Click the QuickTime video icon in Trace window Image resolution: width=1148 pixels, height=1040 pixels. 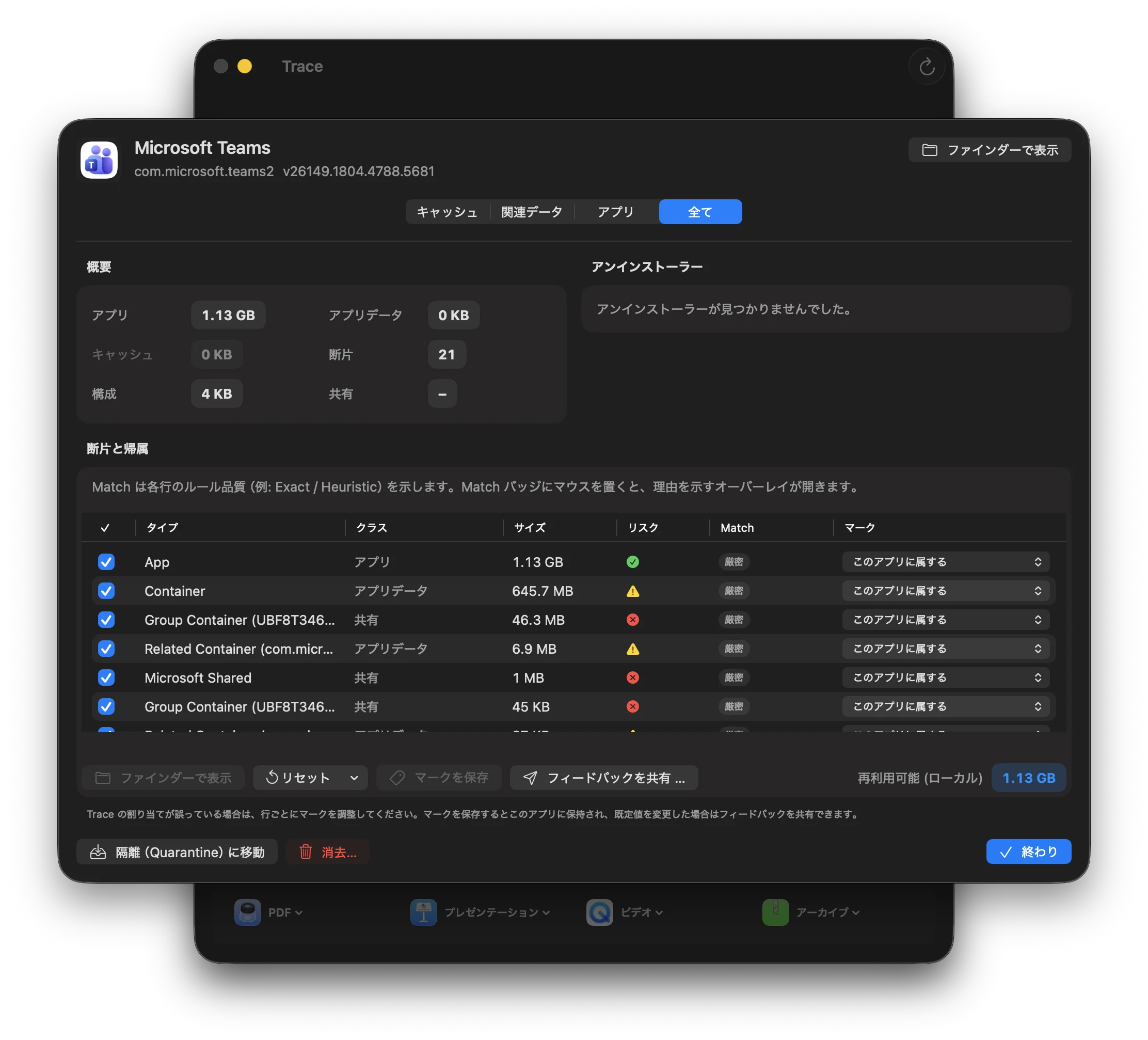(600, 912)
